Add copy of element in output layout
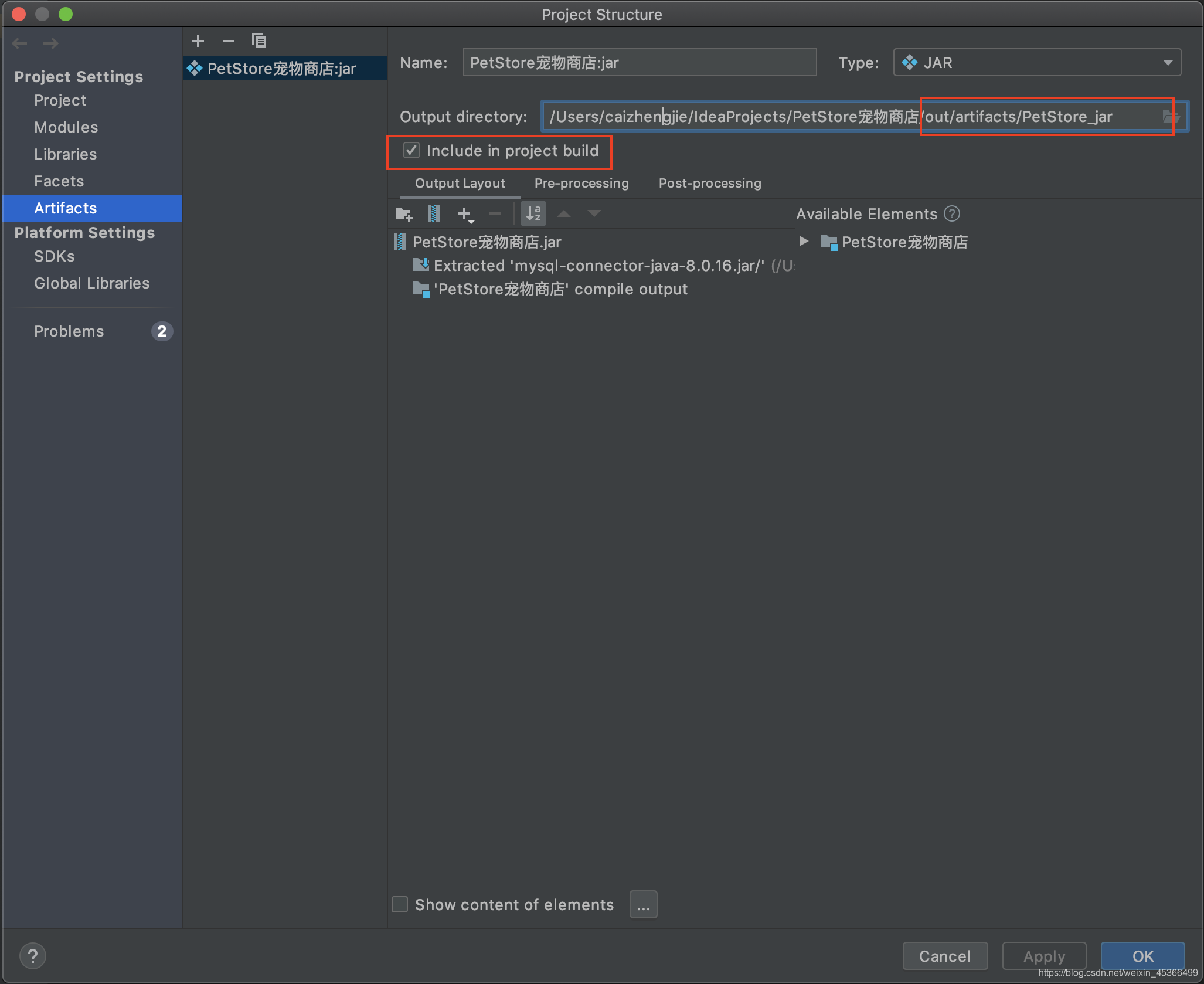Viewport: 1204px width, 984px height. tap(465, 214)
